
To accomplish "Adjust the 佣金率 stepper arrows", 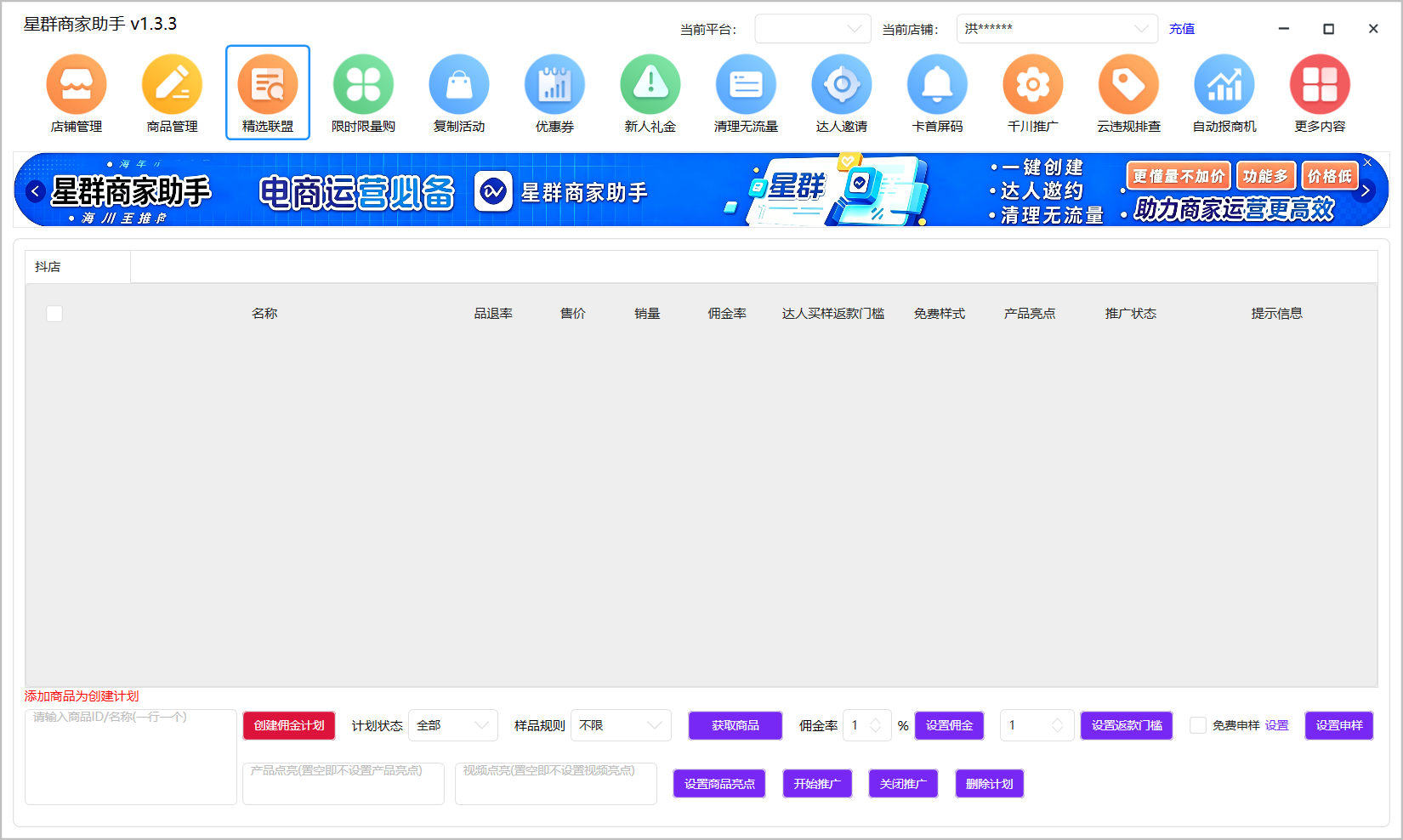I will click(876, 725).
